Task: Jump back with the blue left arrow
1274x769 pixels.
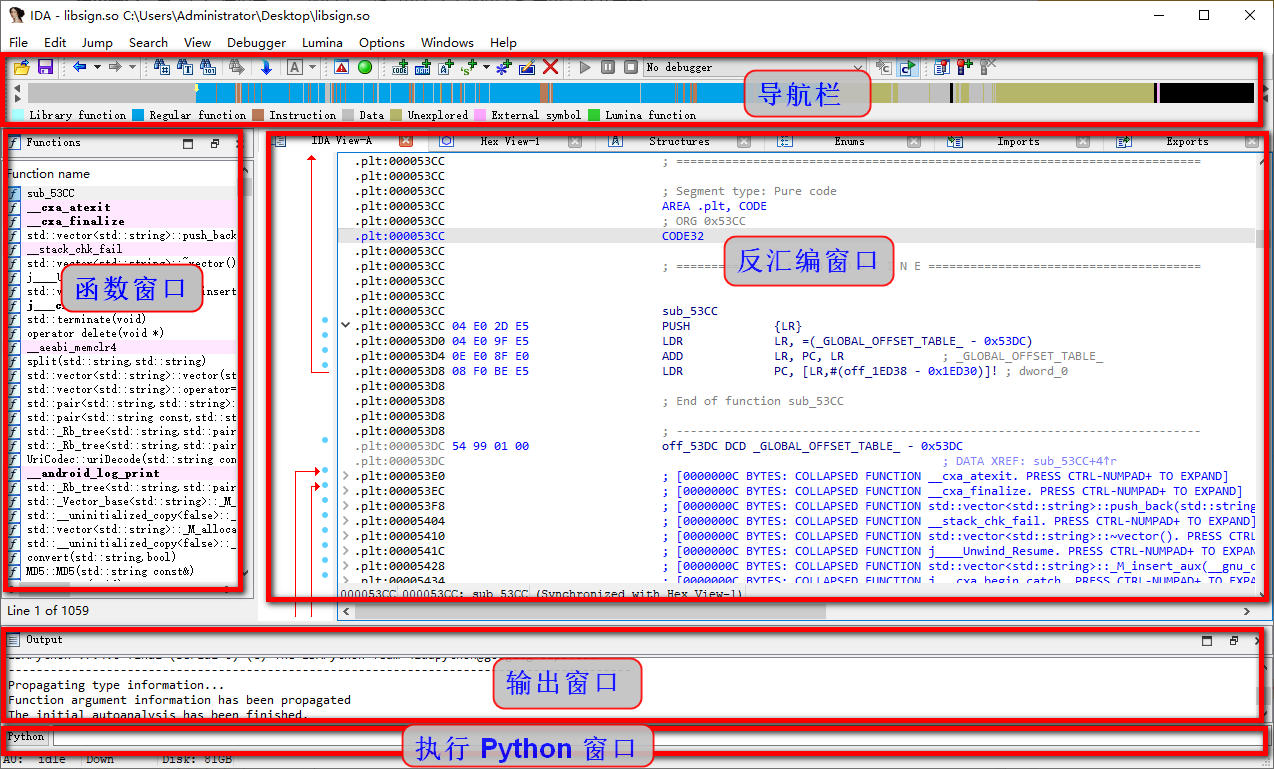Action: tap(80, 67)
